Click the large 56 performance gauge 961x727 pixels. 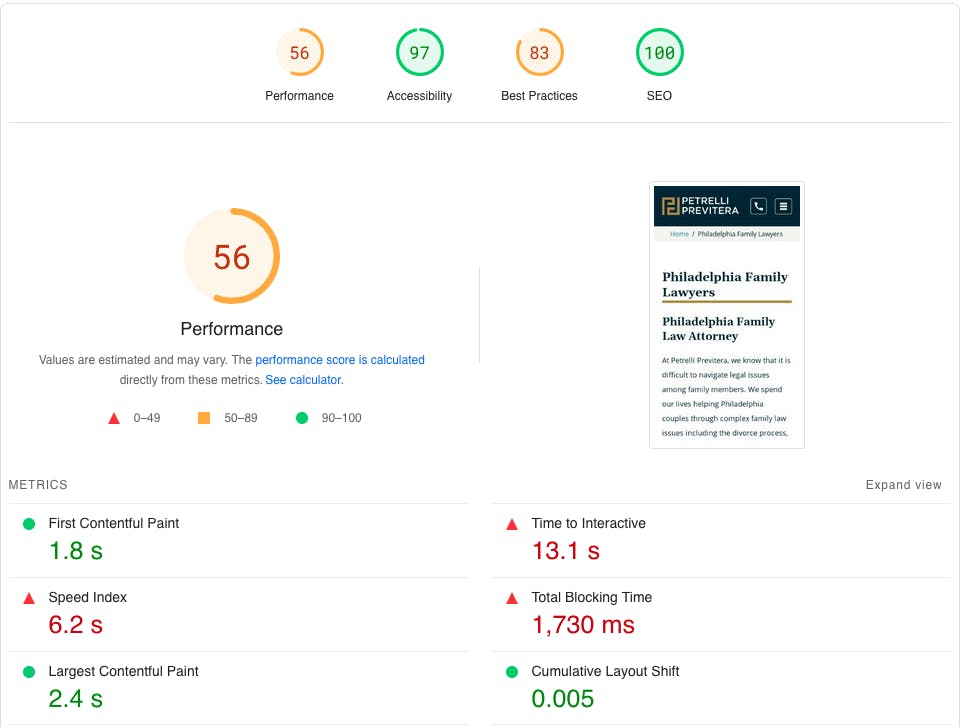pos(232,256)
